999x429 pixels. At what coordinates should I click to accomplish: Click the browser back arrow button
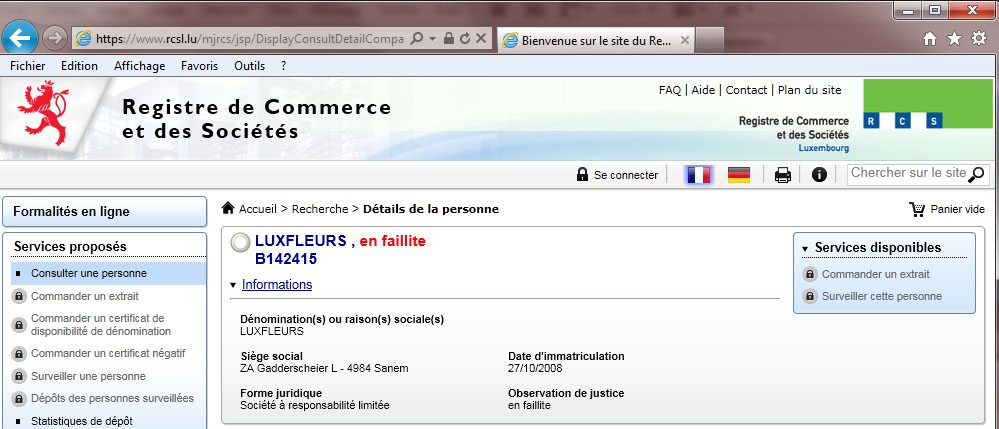[21, 38]
